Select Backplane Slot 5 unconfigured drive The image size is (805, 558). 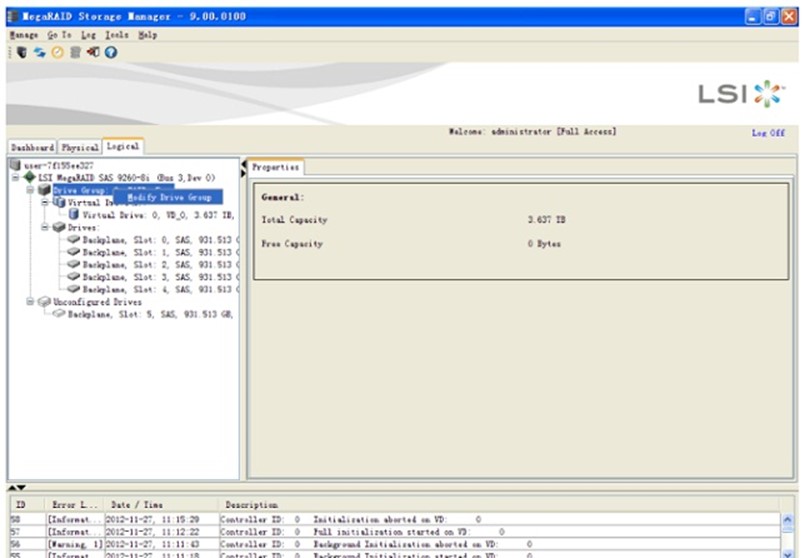coord(150,314)
